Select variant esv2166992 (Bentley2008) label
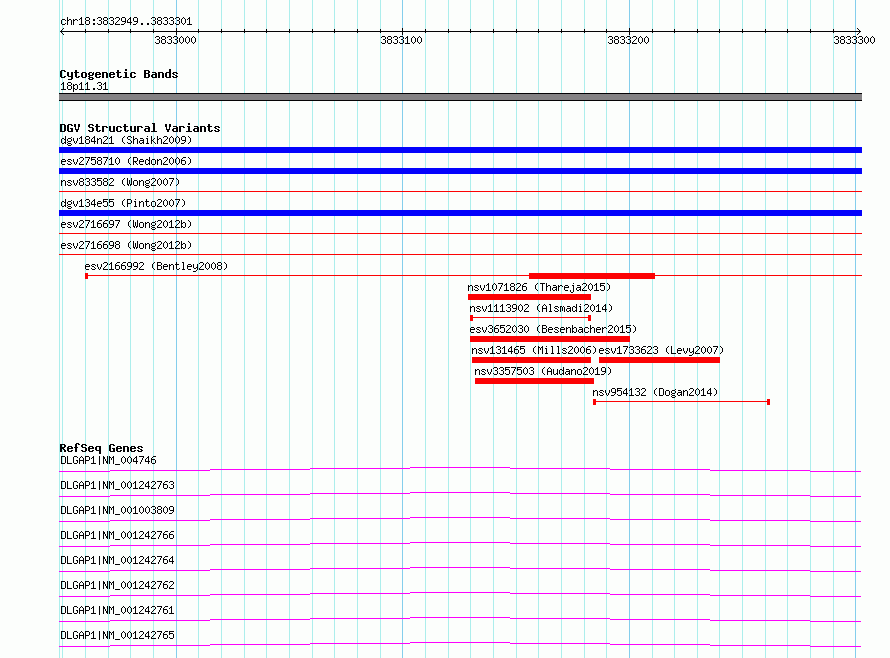This screenshot has width=890, height=658. [156, 266]
